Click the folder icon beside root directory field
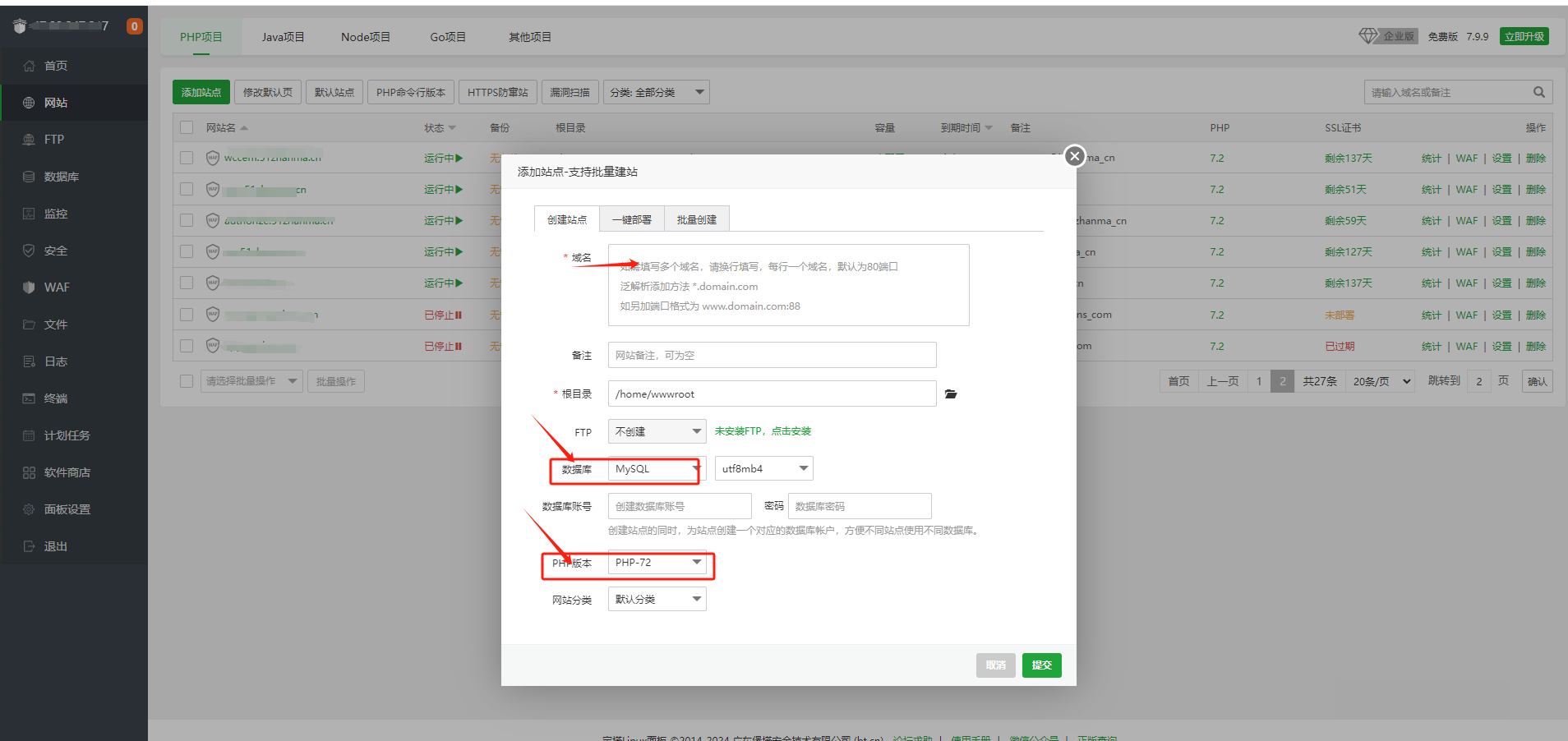The image size is (1568, 741). (x=951, y=394)
